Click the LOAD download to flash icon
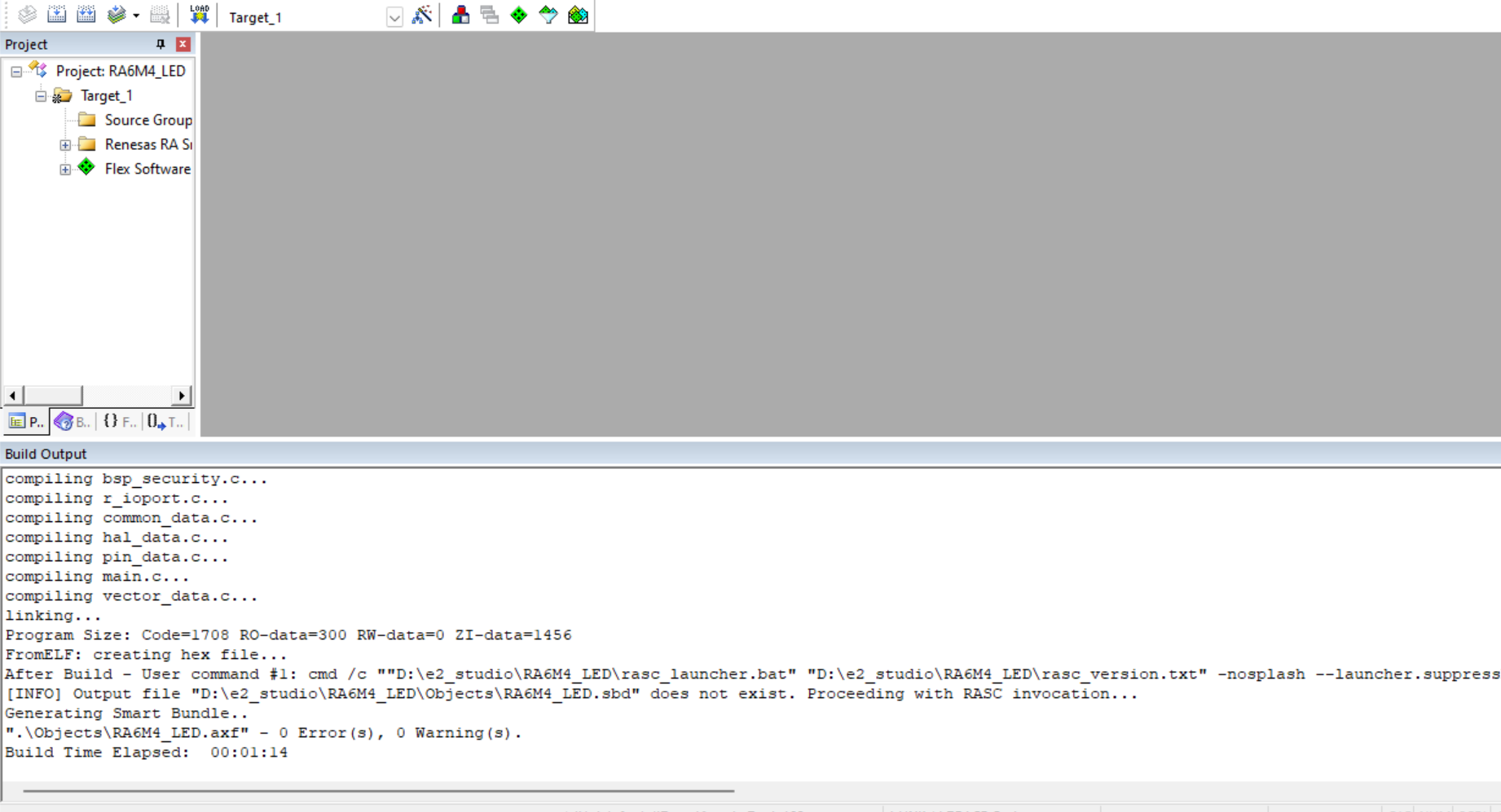This screenshot has width=1501, height=812. click(x=199, y=15)
